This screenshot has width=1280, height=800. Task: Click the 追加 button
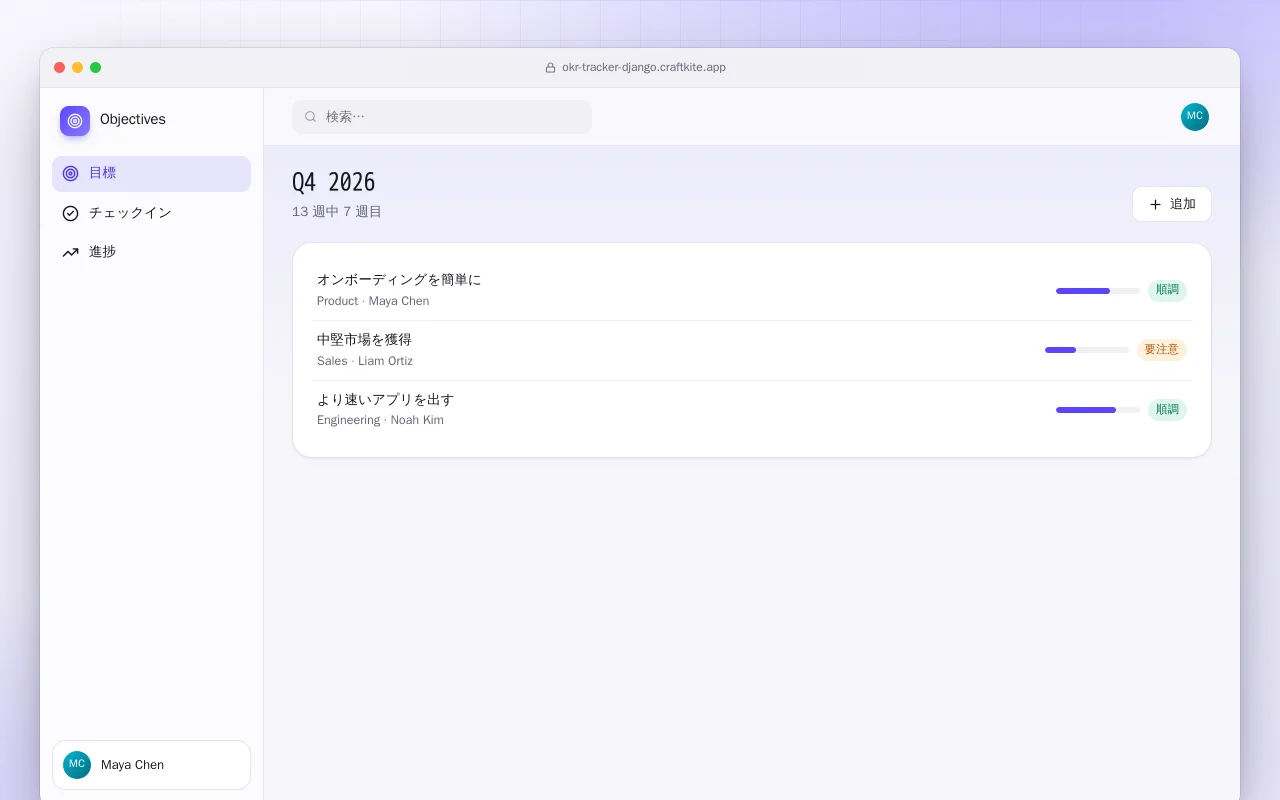(1172, 204)
